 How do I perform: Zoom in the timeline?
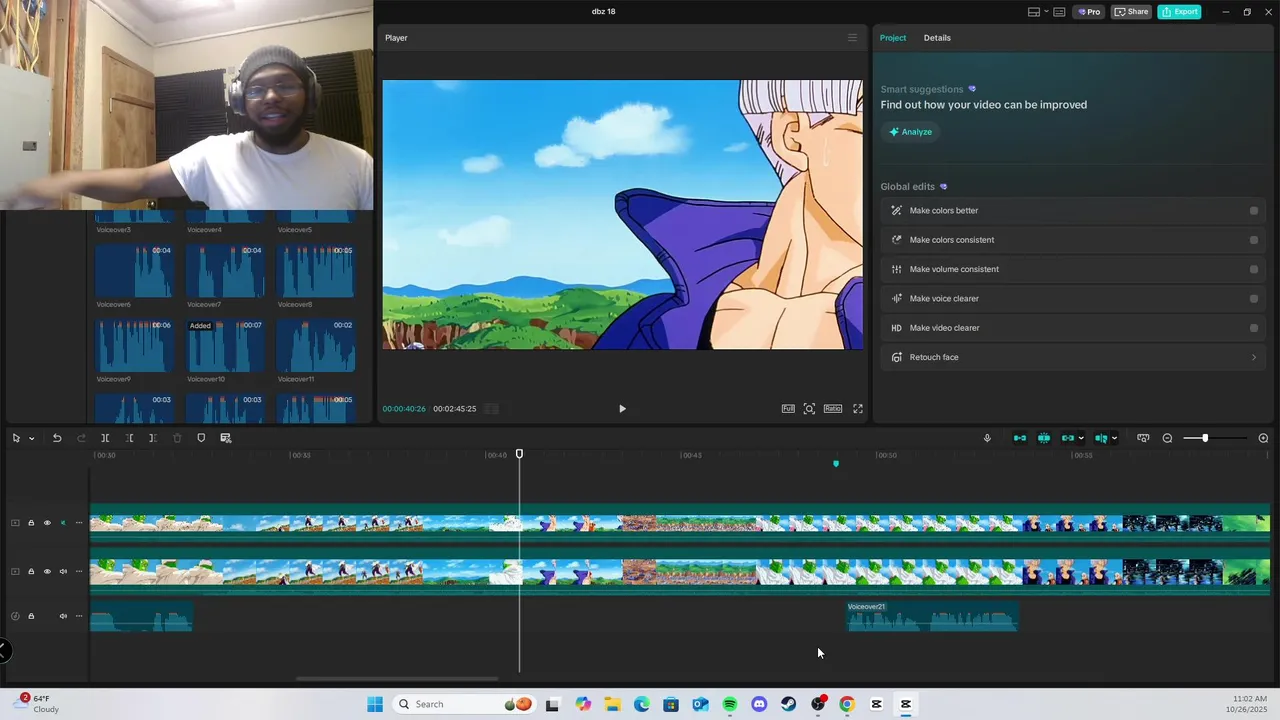(x=1263, y=438)
